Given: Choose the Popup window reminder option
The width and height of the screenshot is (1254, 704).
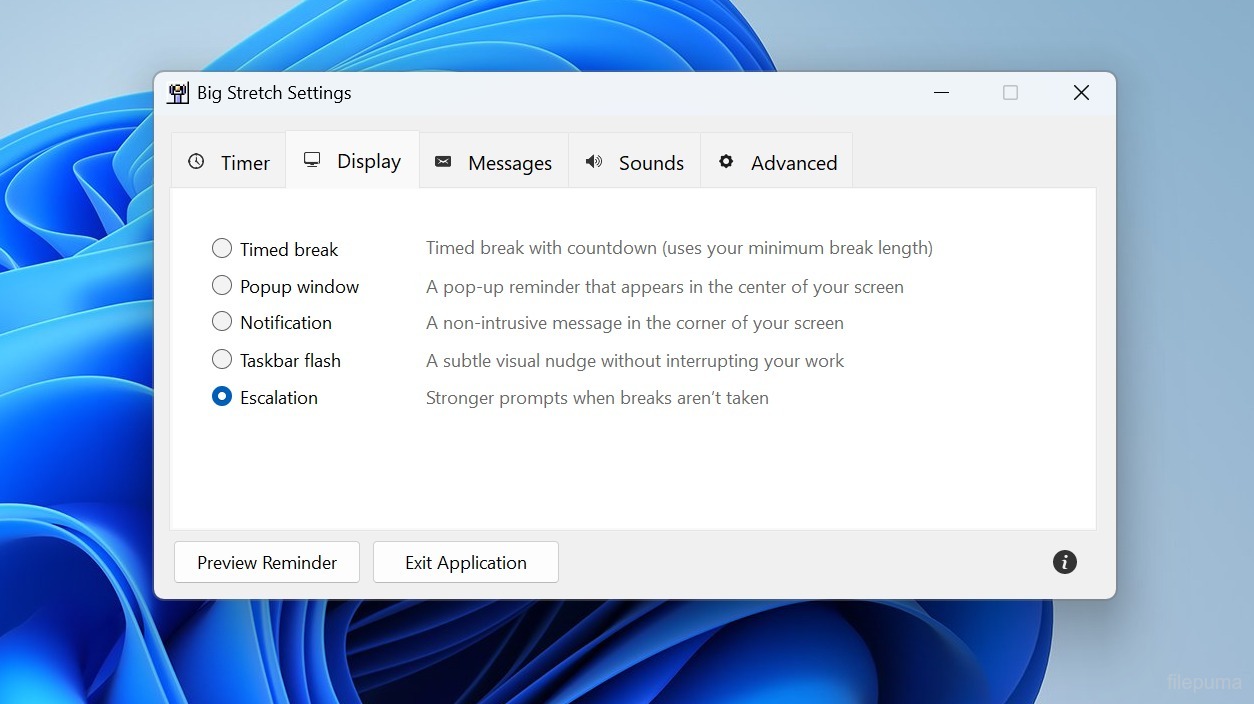Looking at the screenshot, I should coord(222,286).
